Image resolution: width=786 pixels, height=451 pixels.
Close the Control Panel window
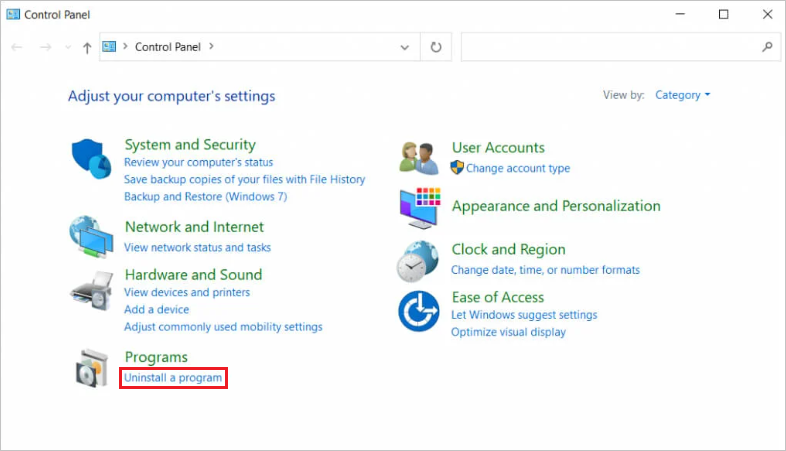click(767, 14)
